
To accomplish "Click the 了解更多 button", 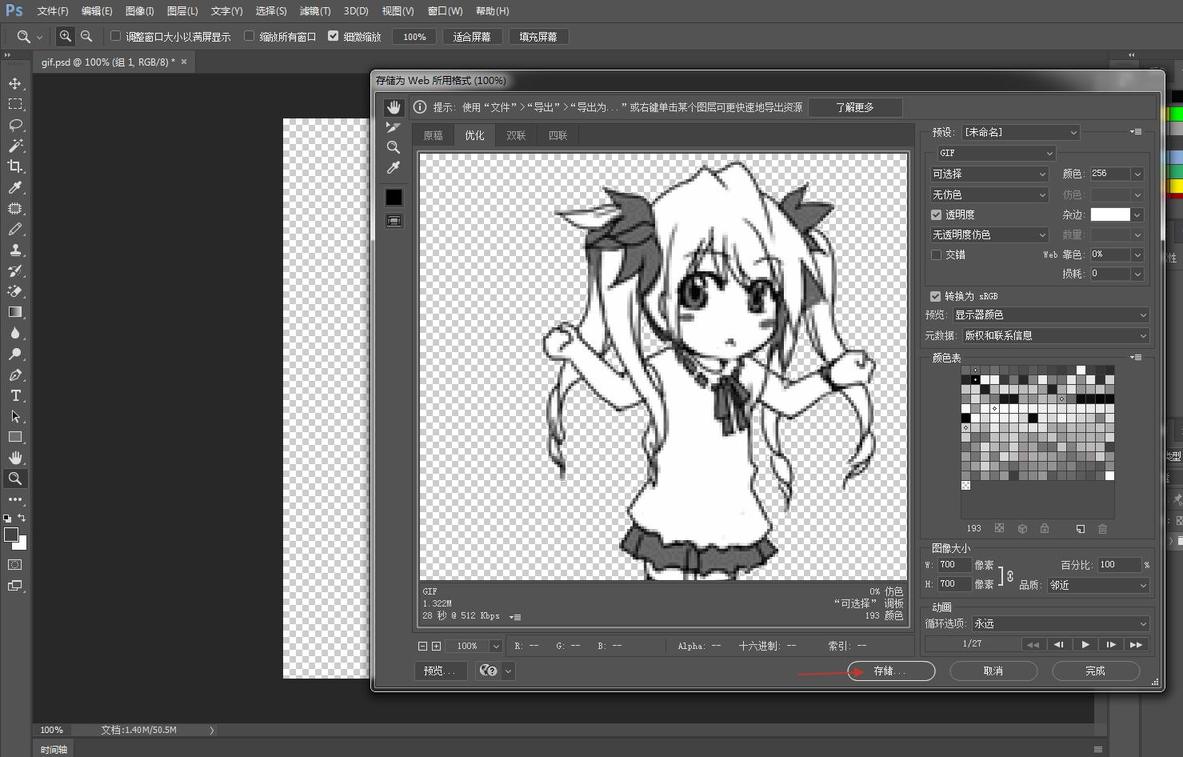I will click(x=855, y=107).
